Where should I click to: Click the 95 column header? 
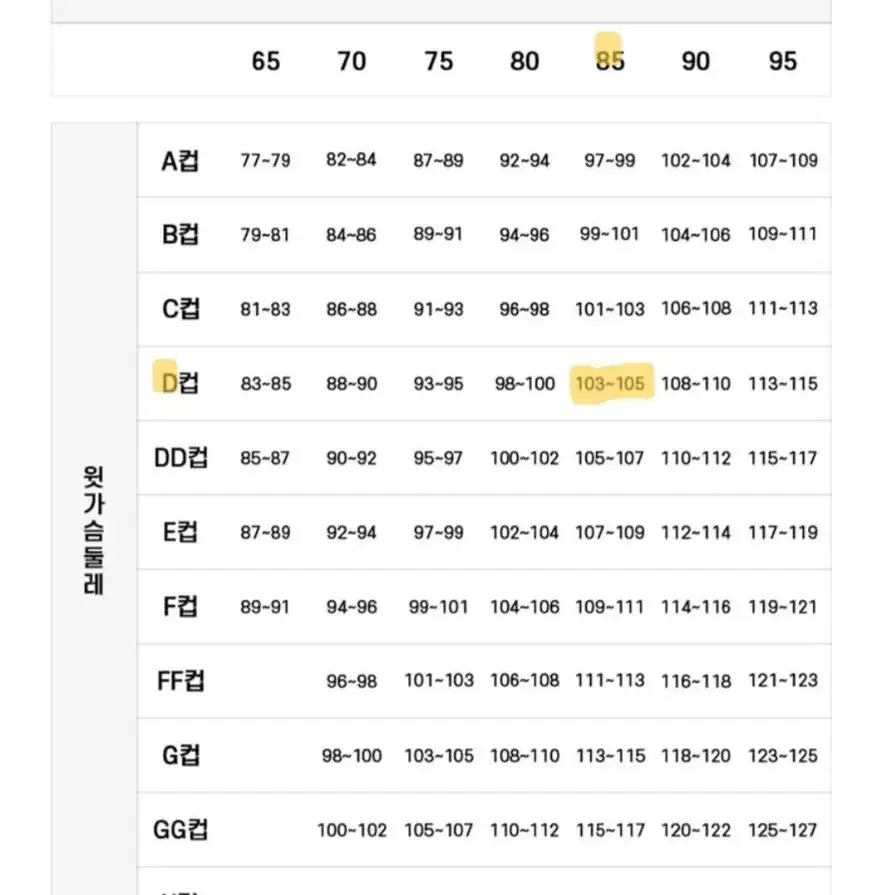(783, 61)
